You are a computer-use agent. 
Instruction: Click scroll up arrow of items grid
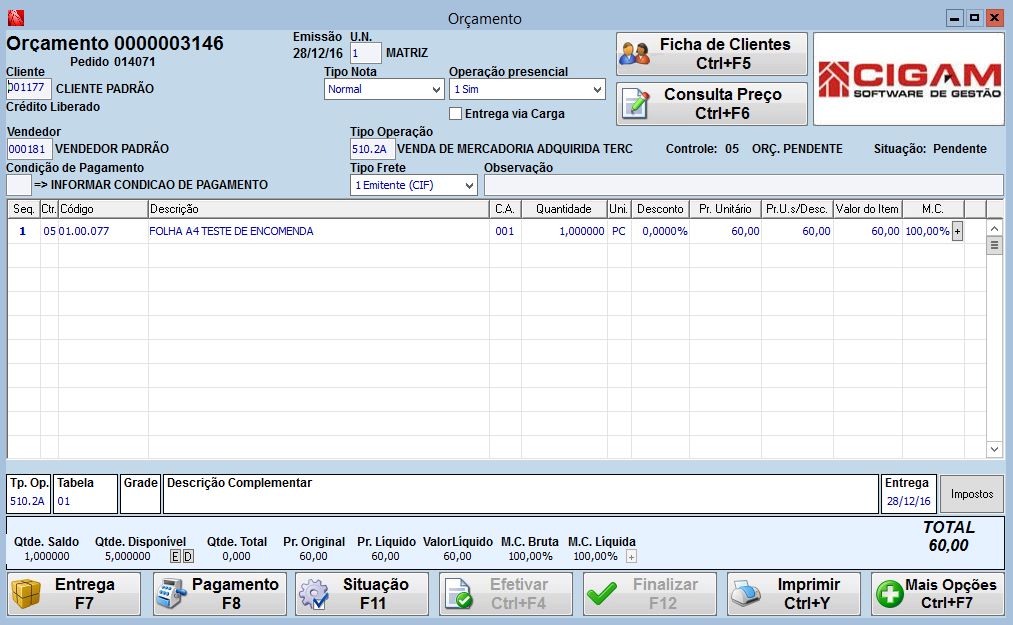(x=994, y=229)
